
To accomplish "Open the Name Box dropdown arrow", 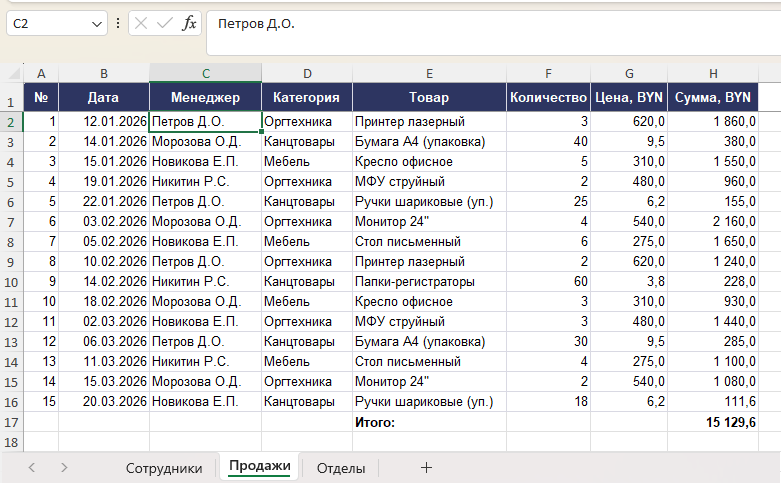I will pos(97,24).
